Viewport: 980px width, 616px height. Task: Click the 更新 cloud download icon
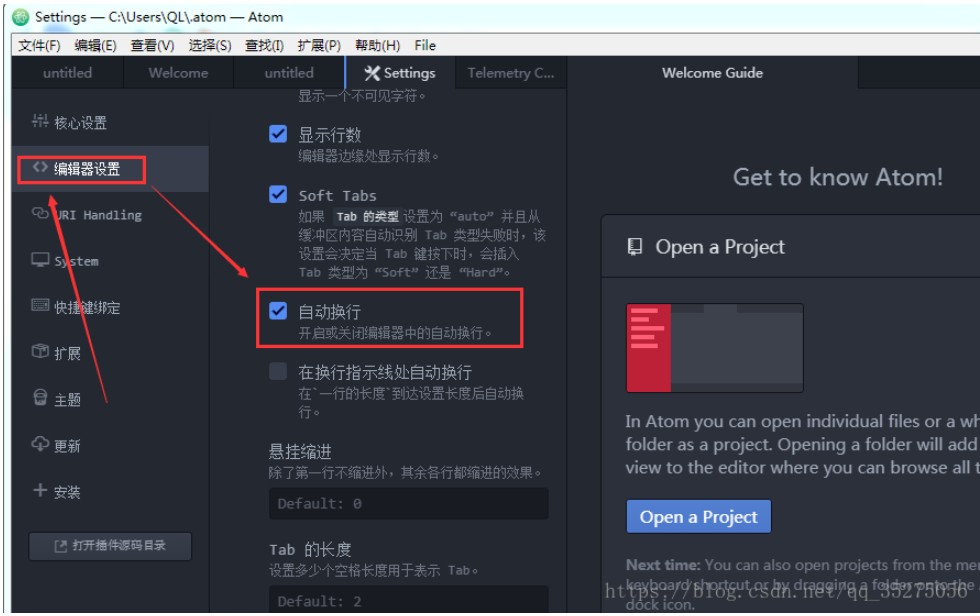click(x=40, y=444)
